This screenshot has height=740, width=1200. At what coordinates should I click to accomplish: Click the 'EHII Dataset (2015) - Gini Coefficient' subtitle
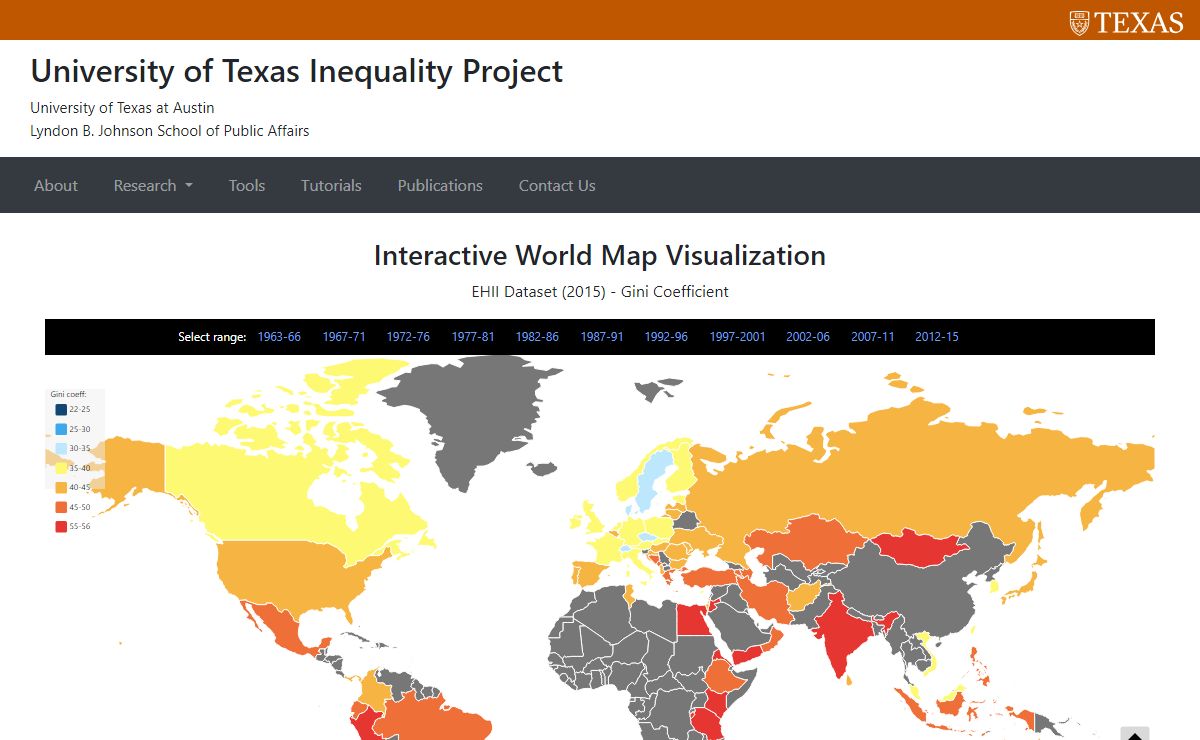(600, 292)
